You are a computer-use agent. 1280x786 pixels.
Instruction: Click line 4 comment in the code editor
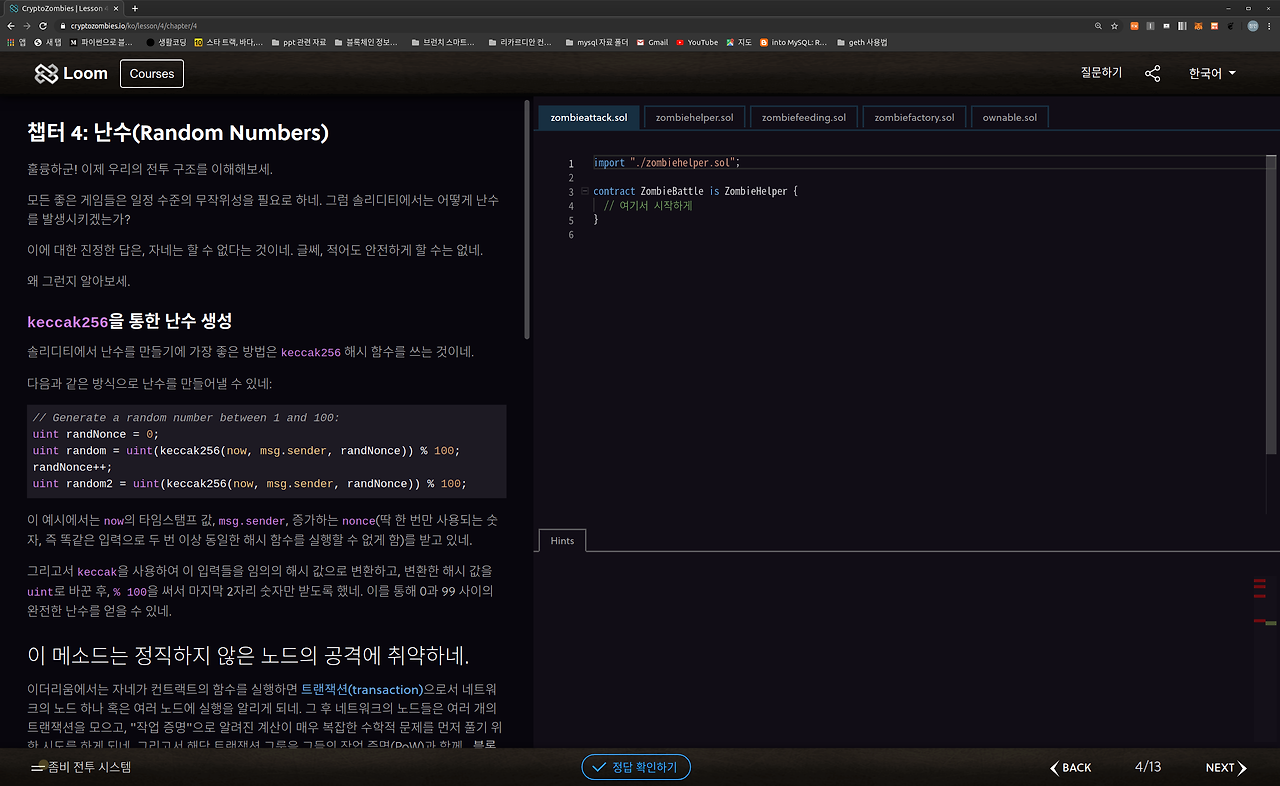coord(648,206)
